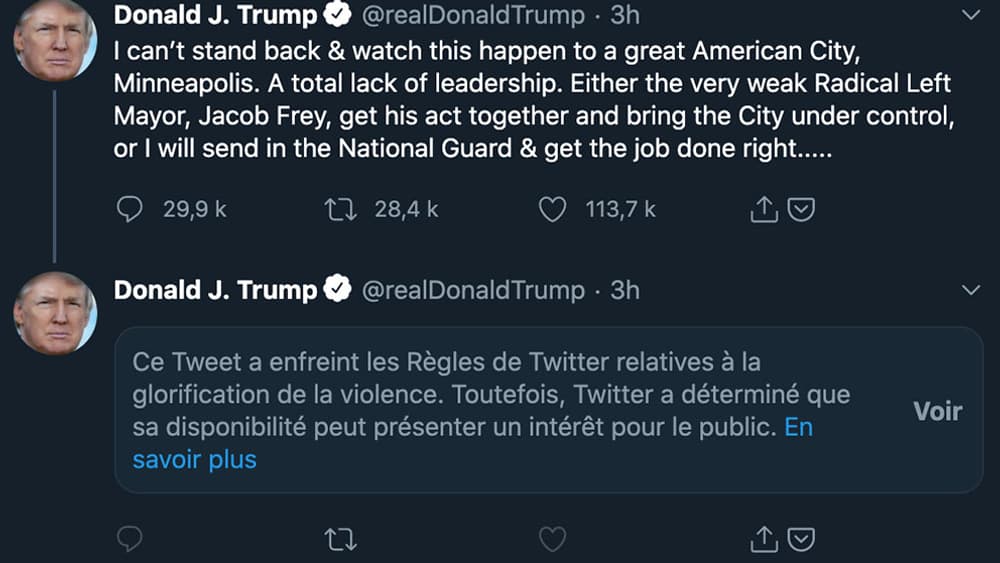Open the Donald J. Trump name on first tweet
1000x563 pixels.
[x=215, y=15]
